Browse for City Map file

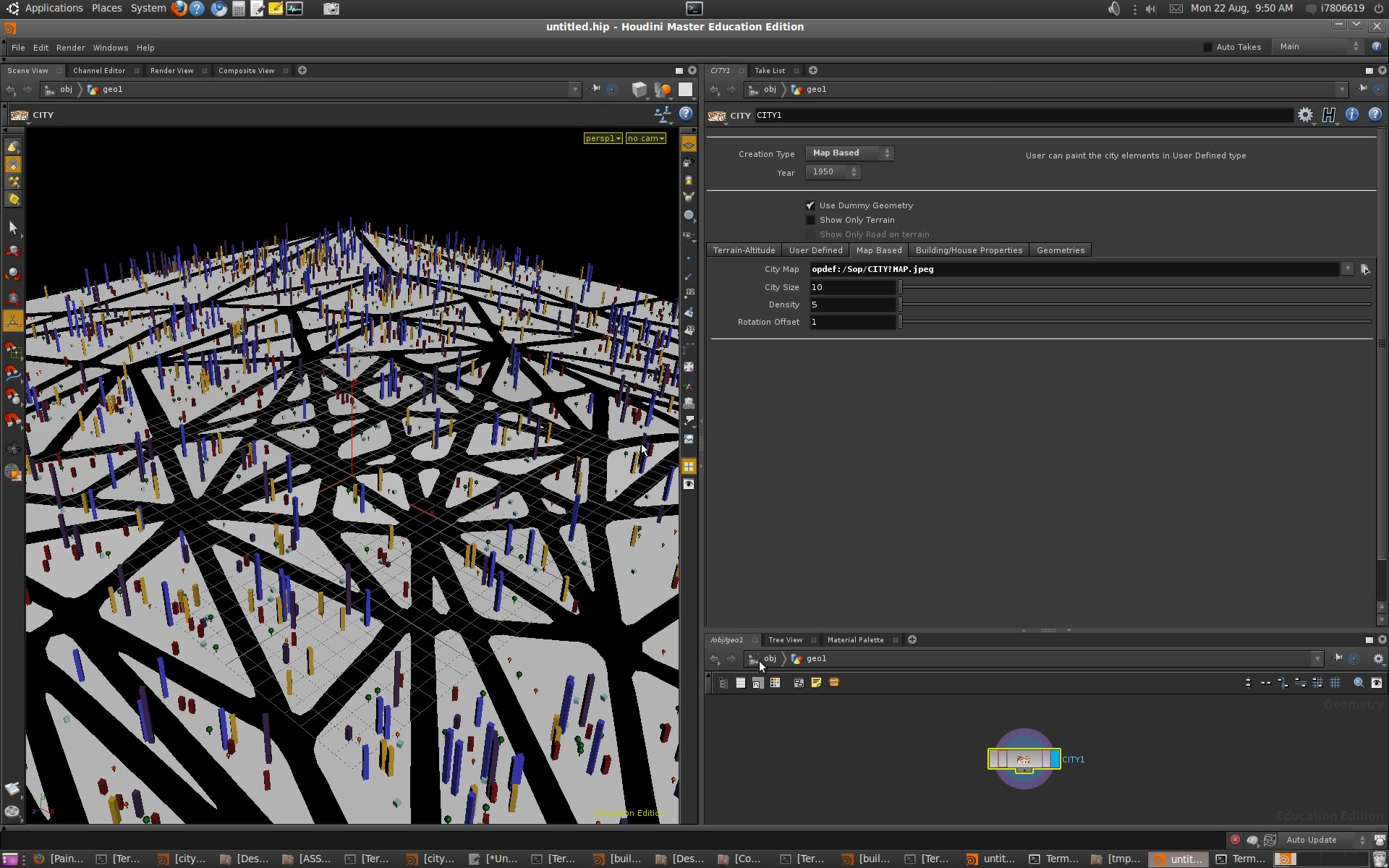click(1365, 269)
